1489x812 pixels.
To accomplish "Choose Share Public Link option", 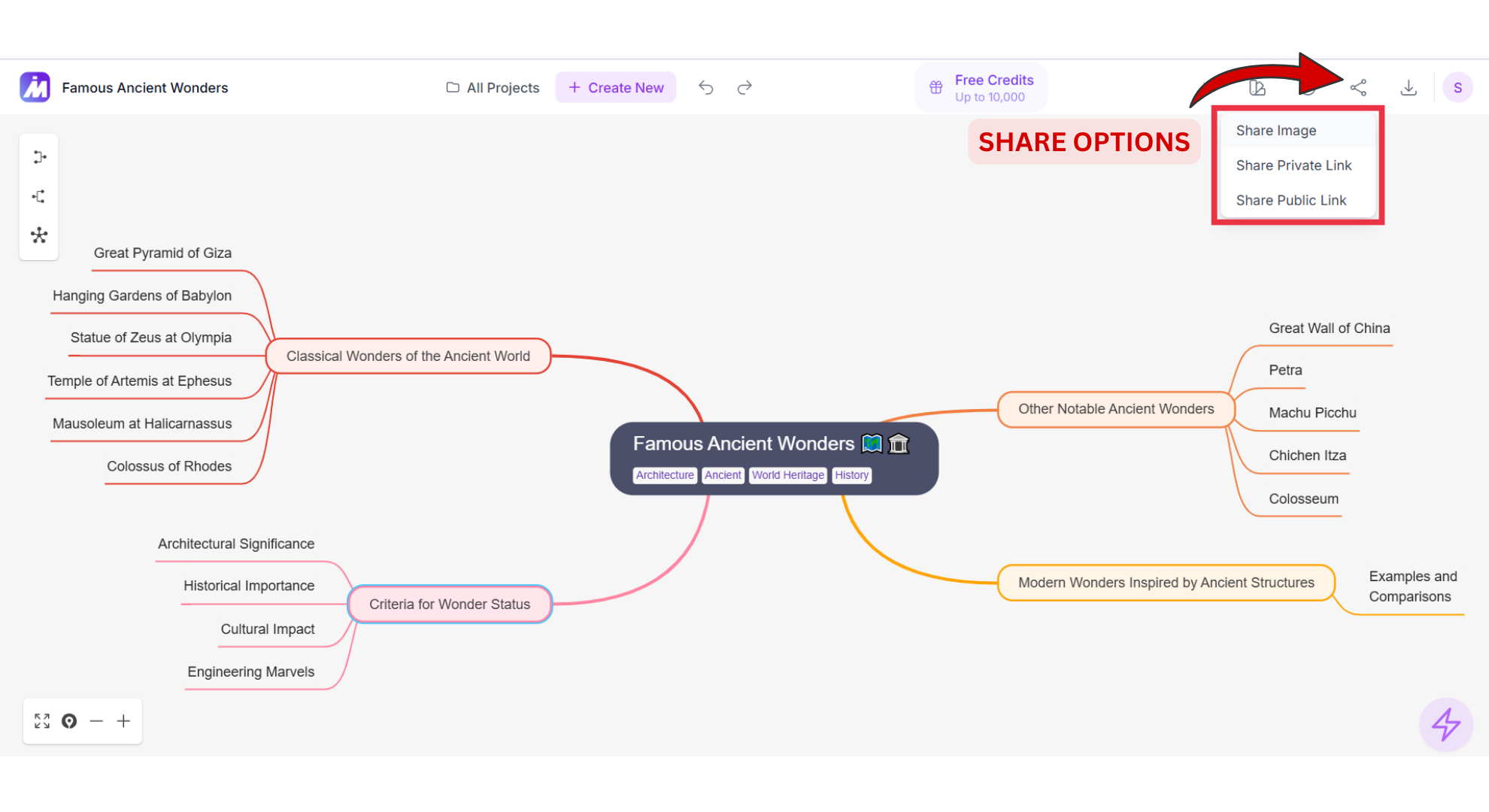I will click(x=1291, y=201).
